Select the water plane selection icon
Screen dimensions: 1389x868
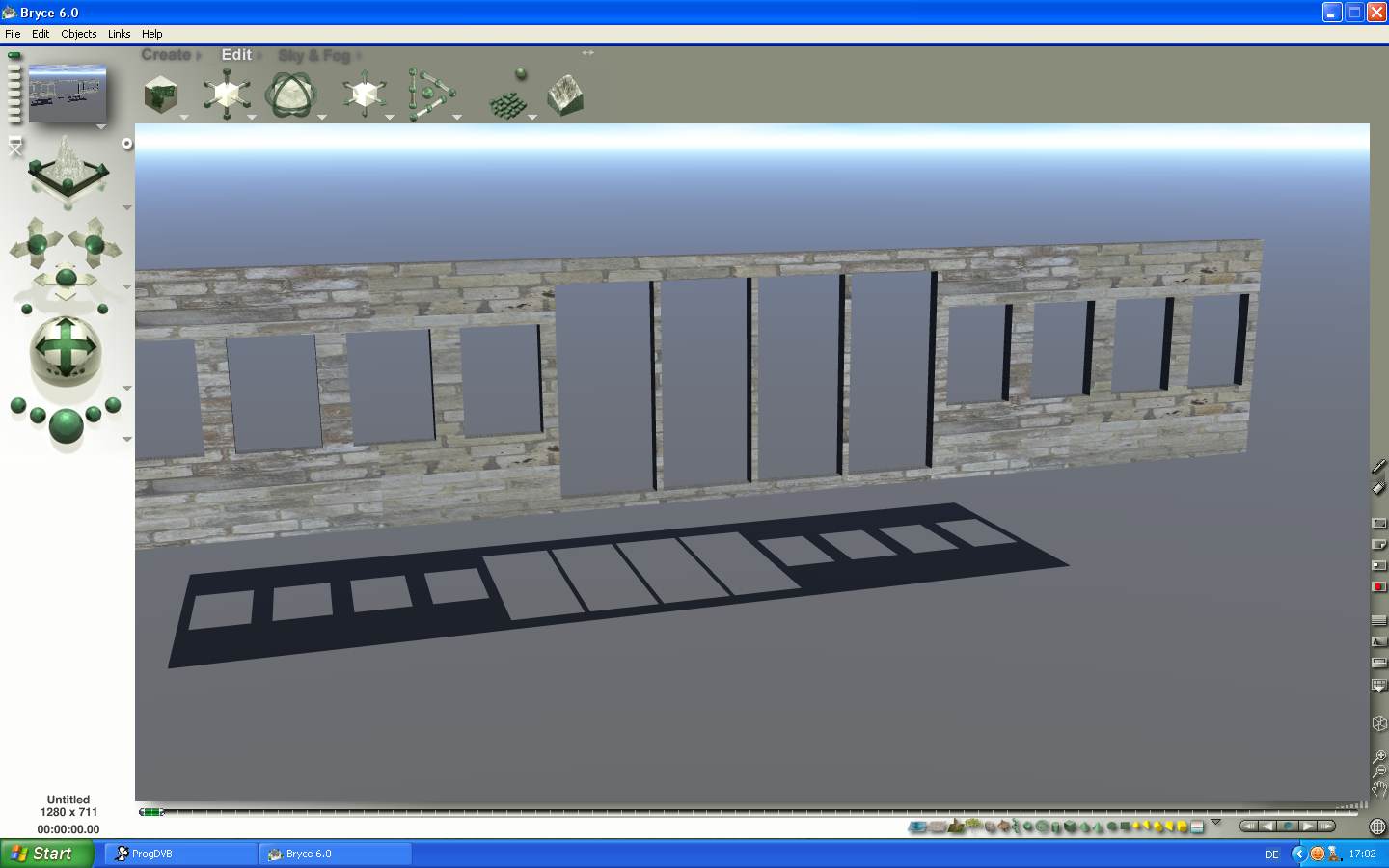pyautogui.click(x=917, y=827)
